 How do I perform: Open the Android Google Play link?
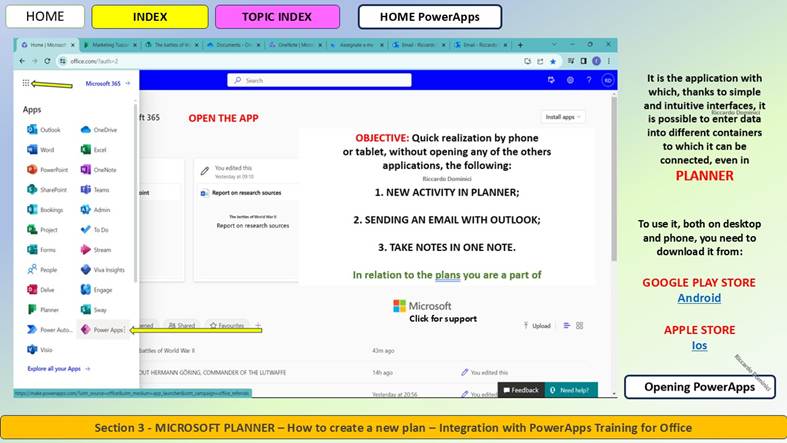coord(699,298)
